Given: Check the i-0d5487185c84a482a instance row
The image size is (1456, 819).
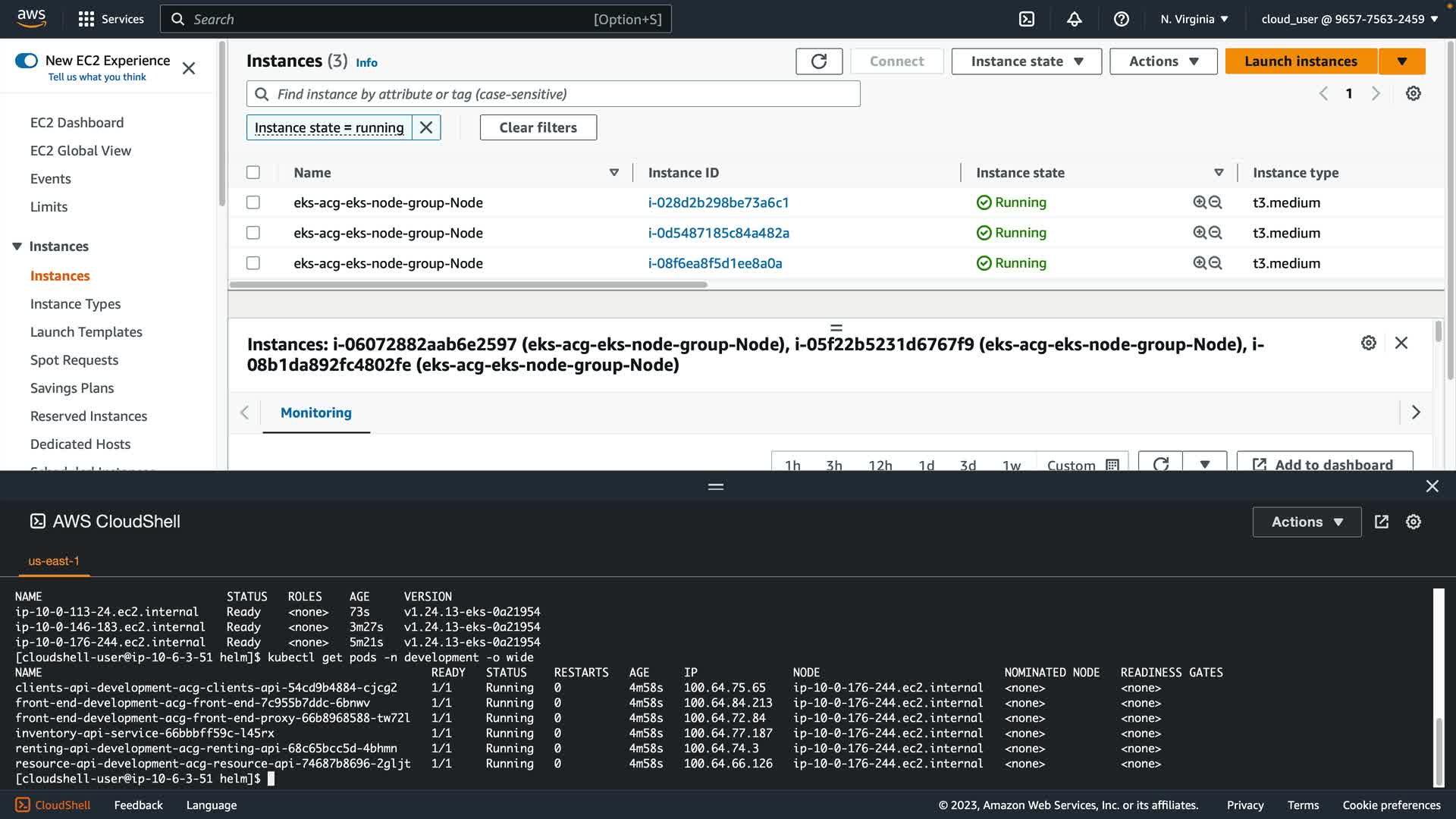Looking at the screenshot, I should (253, 233).
